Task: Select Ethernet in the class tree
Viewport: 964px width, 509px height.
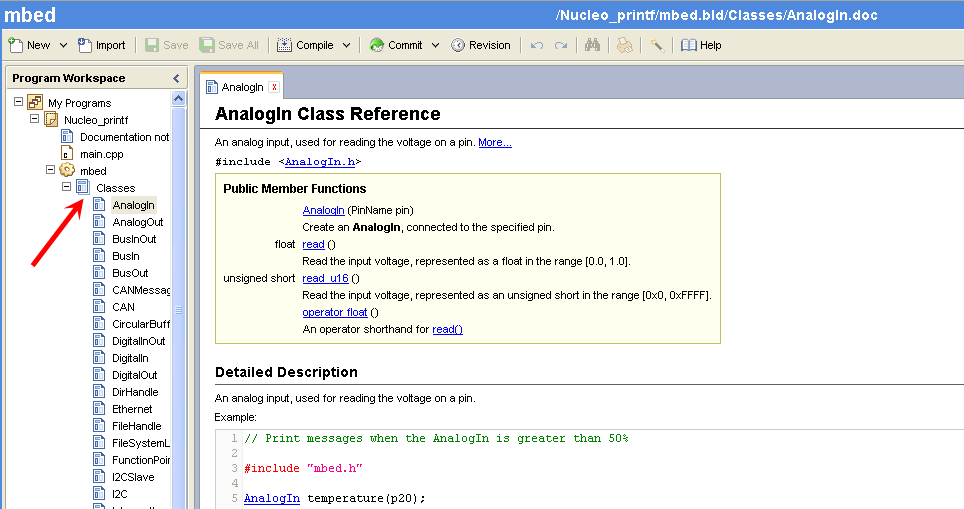Action: tap(132, 409)
